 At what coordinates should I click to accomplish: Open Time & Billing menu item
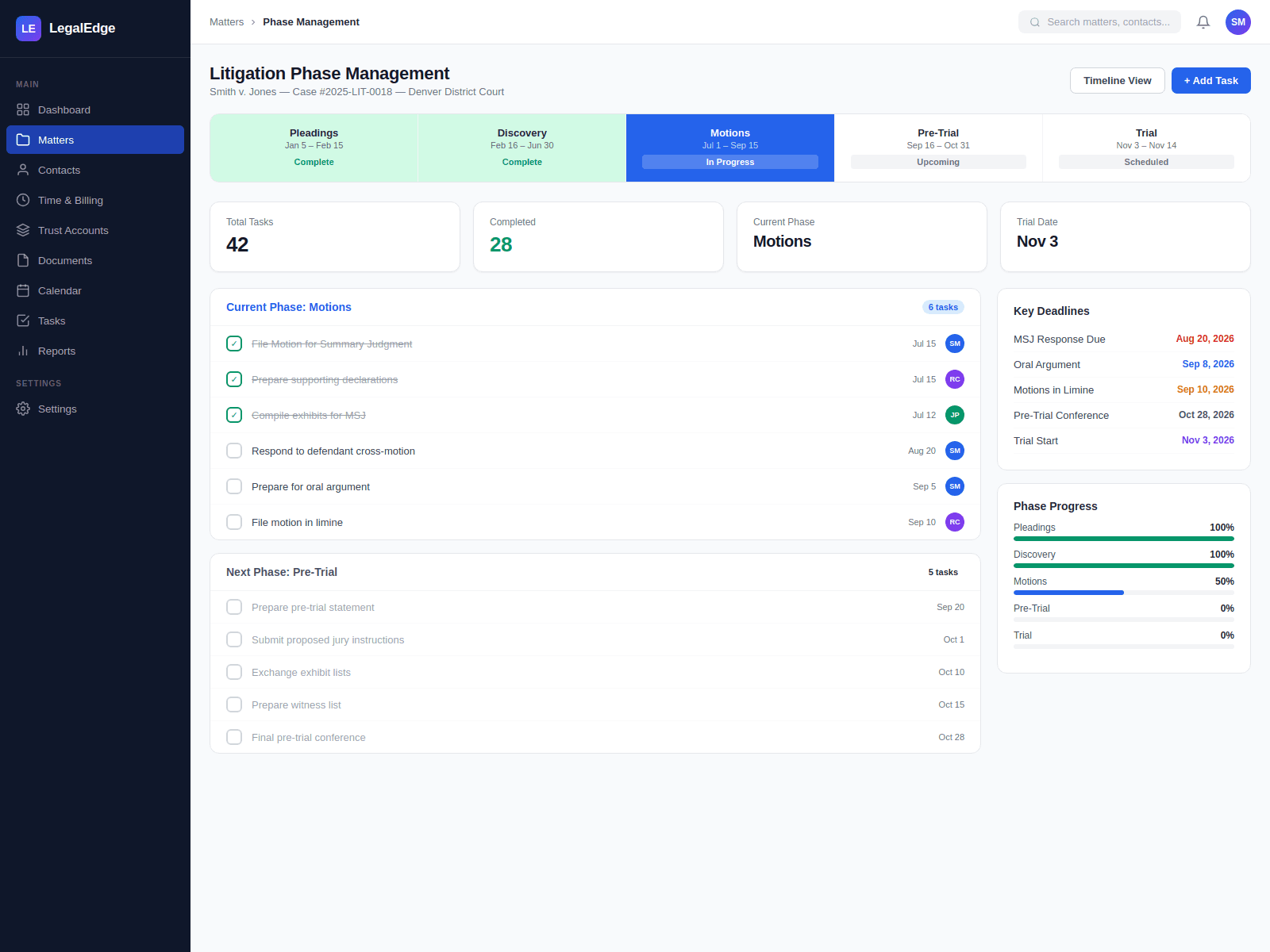pos(95,200)
